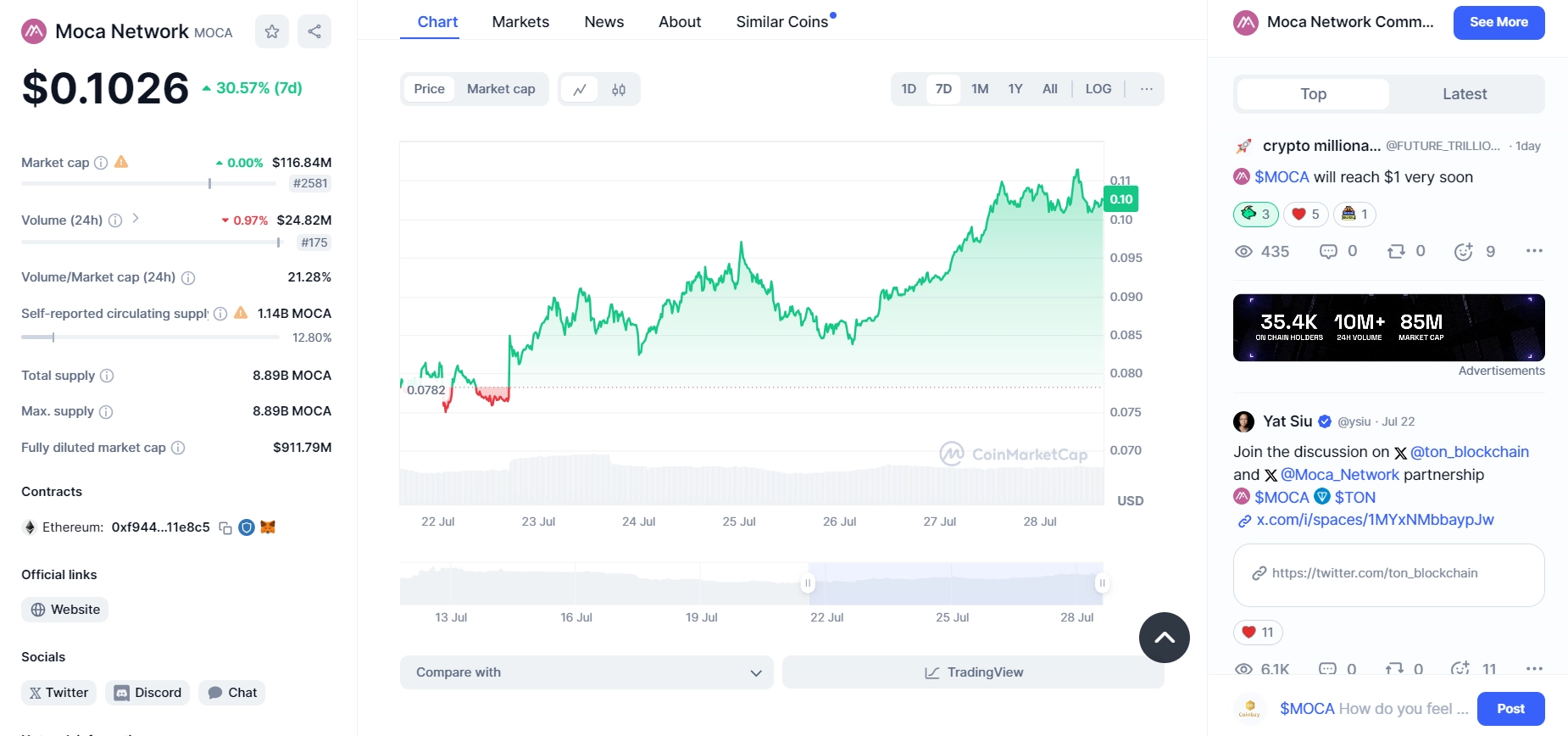Screen dimensions: 1568x736
Task: Click Market cap warning triangle icon
Action: [x=121, y=162]
